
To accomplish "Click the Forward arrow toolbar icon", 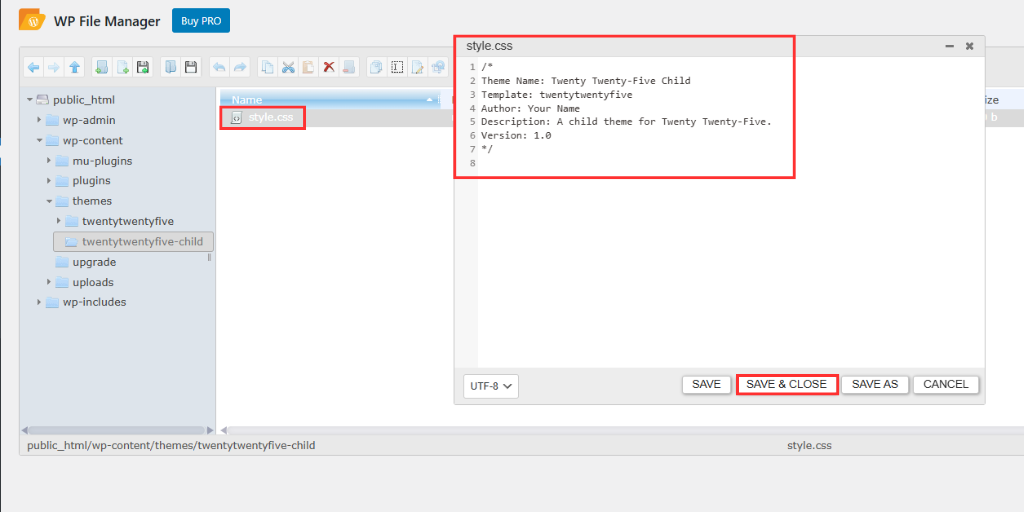I will (x=54, y=67).
